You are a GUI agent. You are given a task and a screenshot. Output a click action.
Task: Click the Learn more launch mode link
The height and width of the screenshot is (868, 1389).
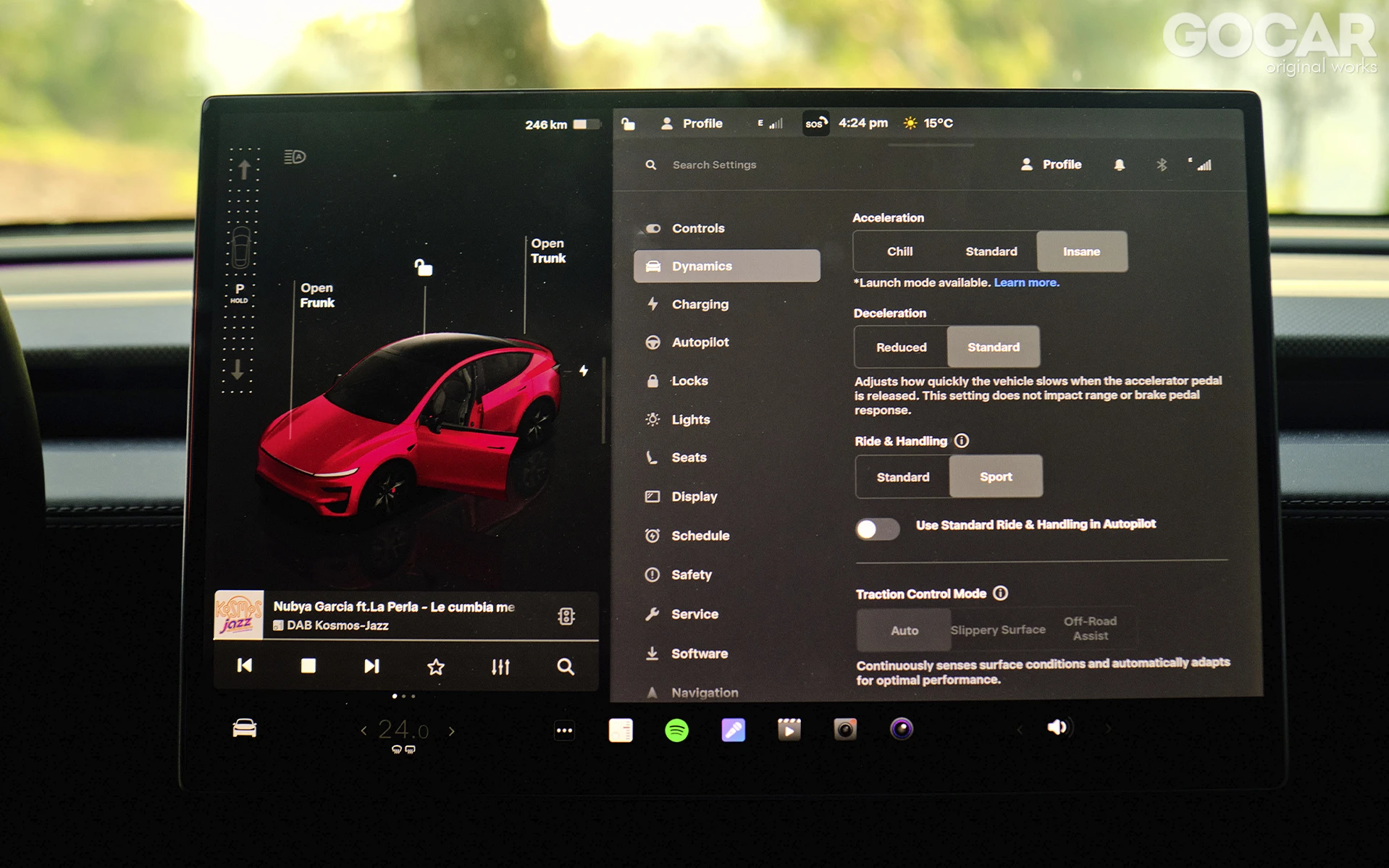[1025, 282]
